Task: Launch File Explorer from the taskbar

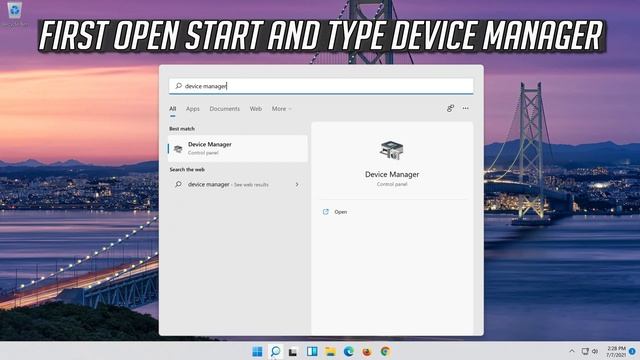Action: click(x=330, y=351)
